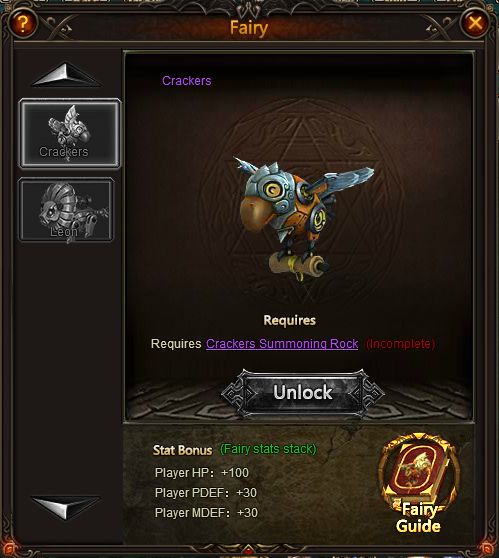The image size is (499, 558).
Task: Click the down arrow below fairy list
Action: pos(66,507)
